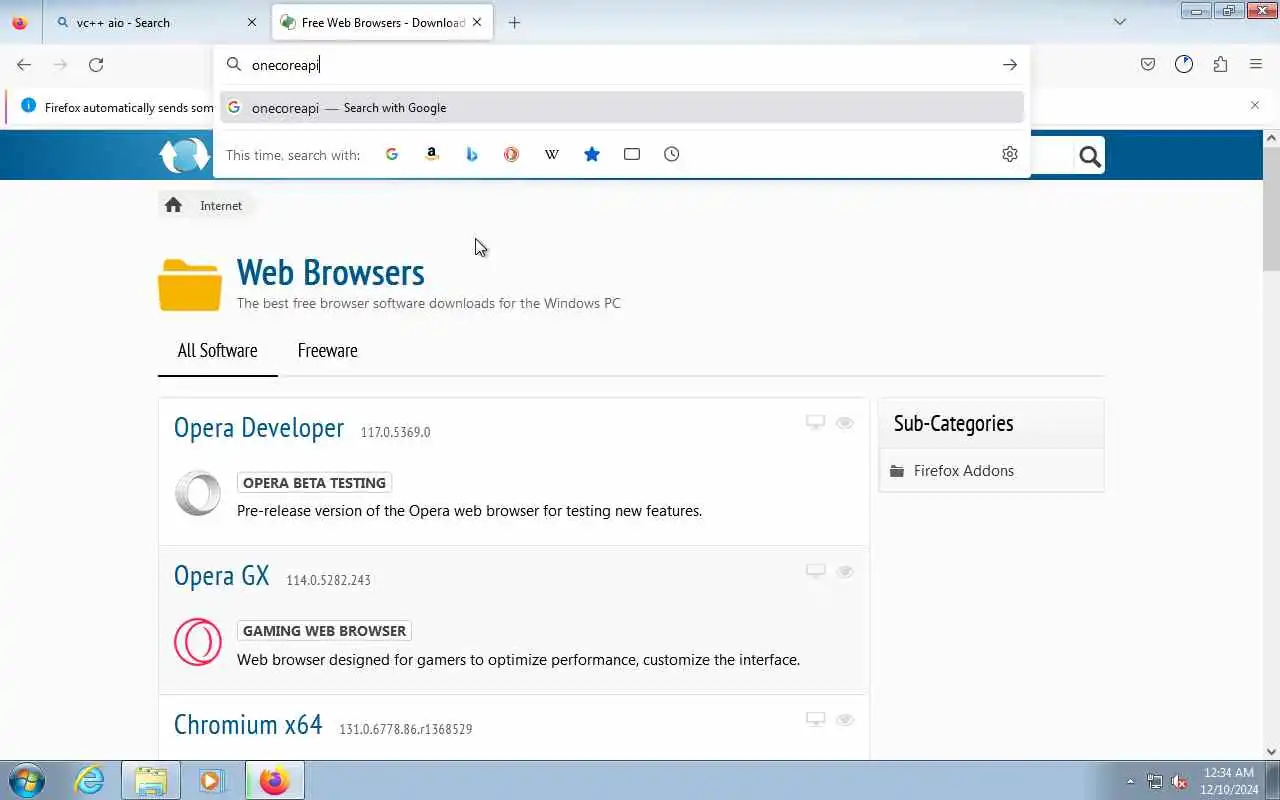Search with Wikipedia icon this time
Image resolution: width=1280 pixels, height=800 pixels.
pyautogui.click(x=551, y=154)
